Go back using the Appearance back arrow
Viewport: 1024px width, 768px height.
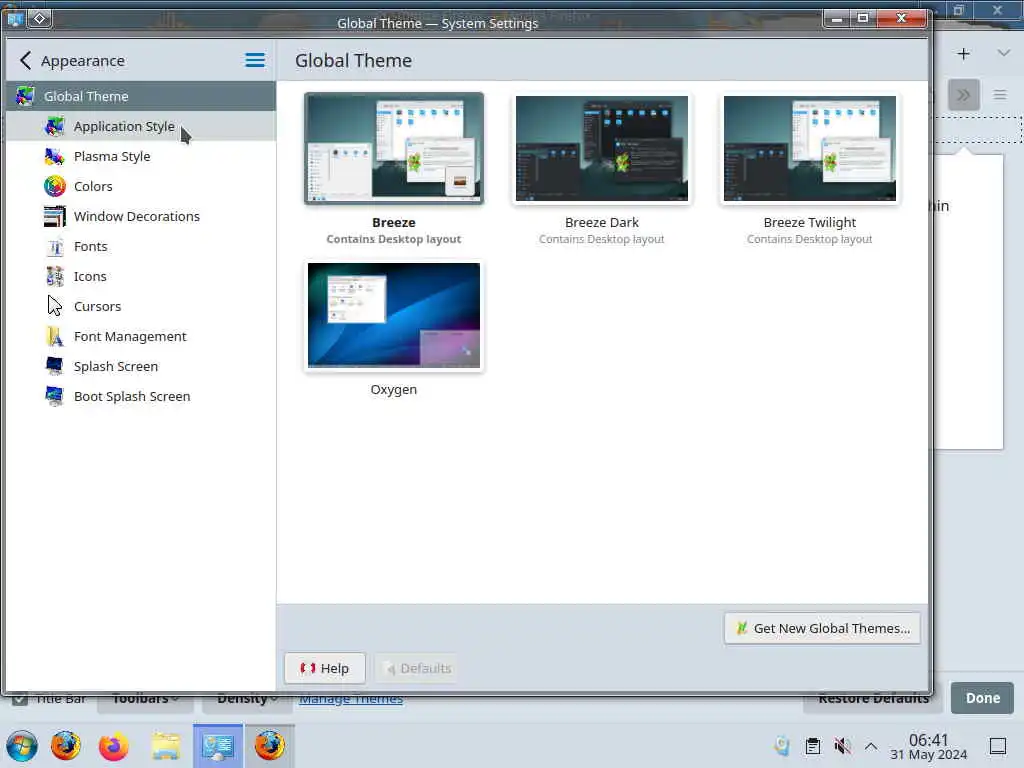tap(25, 61)
